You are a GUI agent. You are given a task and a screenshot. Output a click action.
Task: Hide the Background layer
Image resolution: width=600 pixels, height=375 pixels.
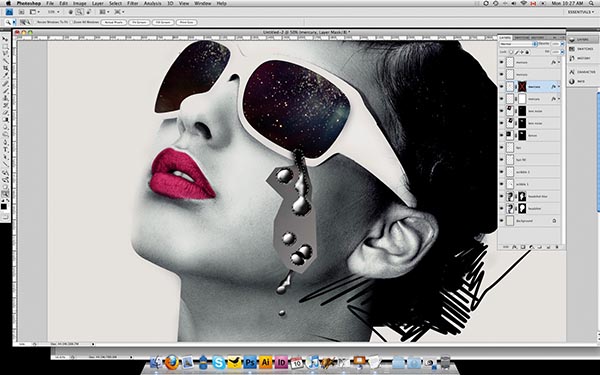click(502, 221)
